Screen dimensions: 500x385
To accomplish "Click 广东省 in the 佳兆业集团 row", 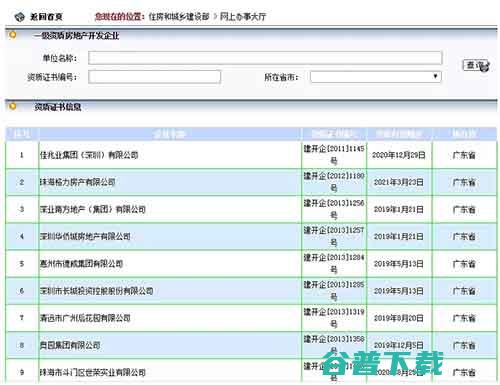I will tap(464, 155).
